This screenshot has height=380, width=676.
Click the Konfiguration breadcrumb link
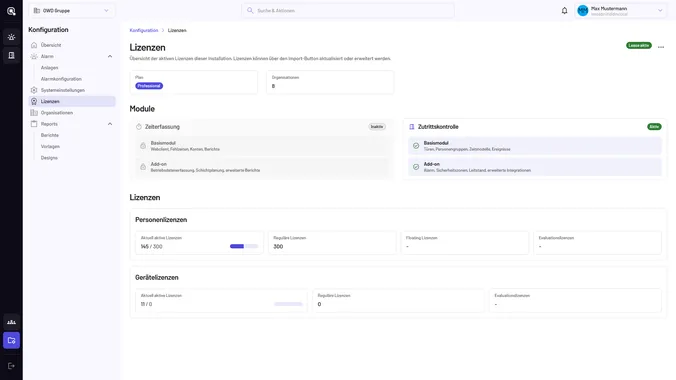[144, 30]
